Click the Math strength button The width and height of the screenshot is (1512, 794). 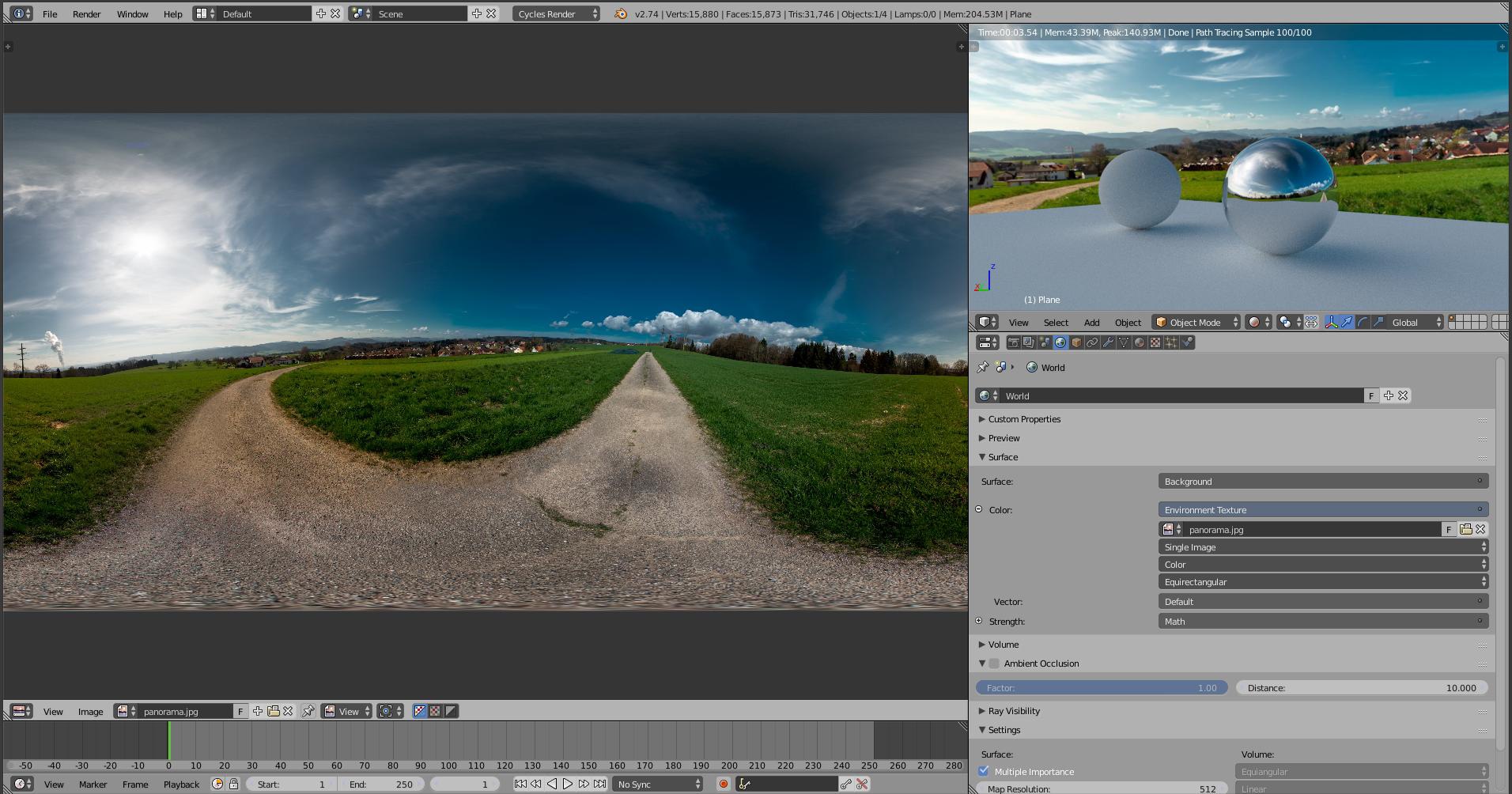click(x=1323, y=621)
